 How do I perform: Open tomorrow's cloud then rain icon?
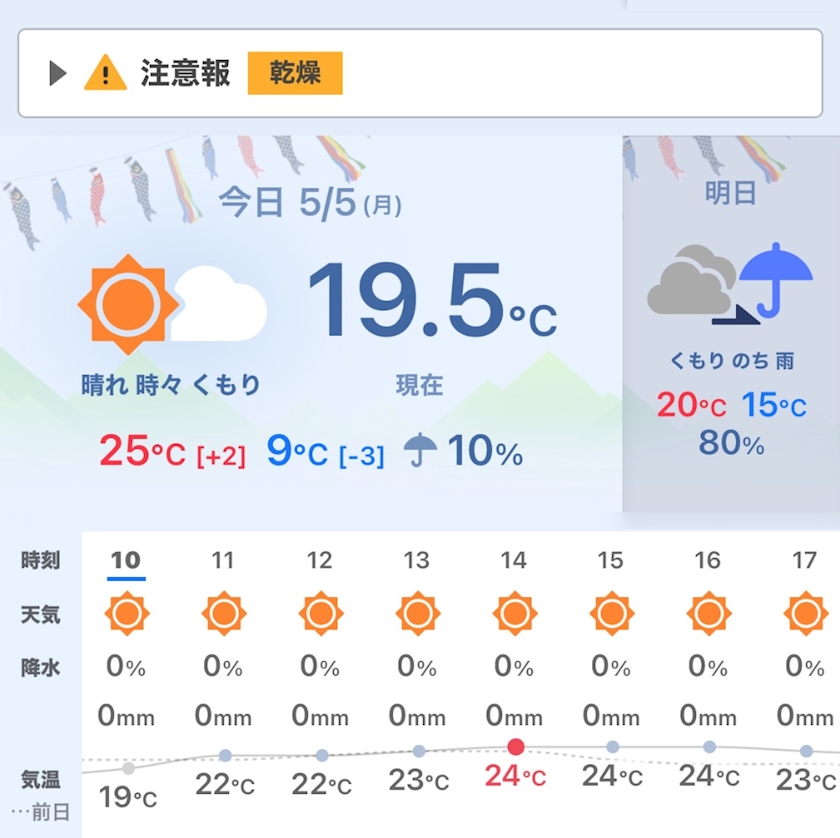tap(729, 282)
